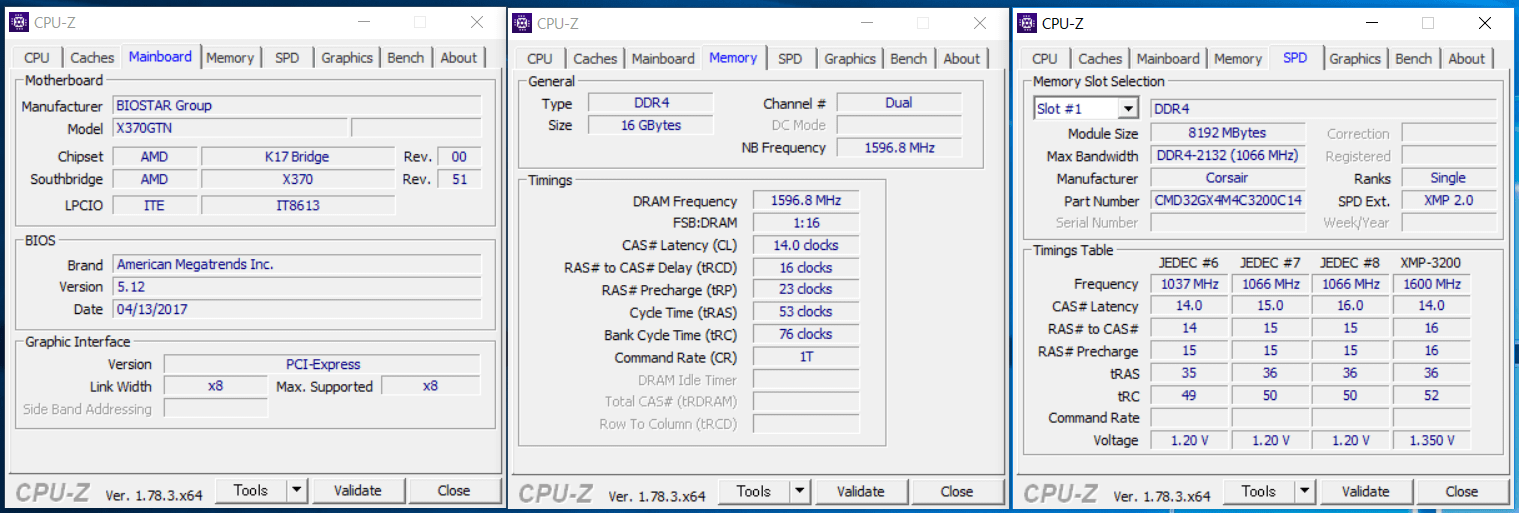The height and width of the screenshot is (513, 1519).
Task: Go to the Caches tab in the Memory window
Action: [595, 59]
